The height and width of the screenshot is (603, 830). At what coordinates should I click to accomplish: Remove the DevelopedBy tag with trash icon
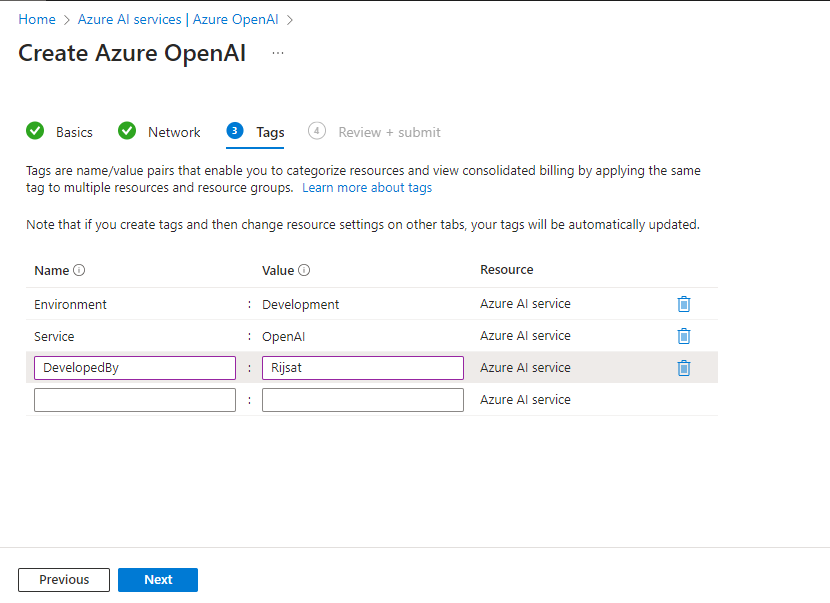683,367
